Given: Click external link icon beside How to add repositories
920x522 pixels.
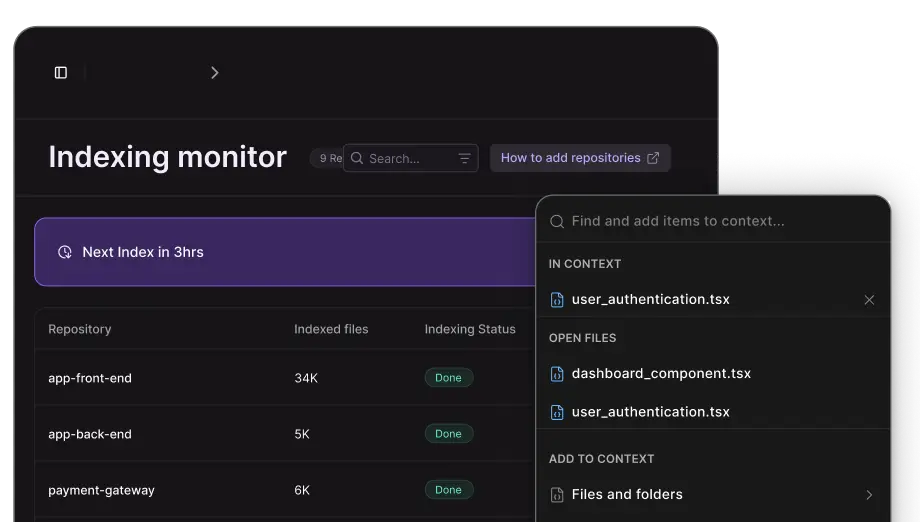Looking at the screenshot, I should tap(654, 158).
